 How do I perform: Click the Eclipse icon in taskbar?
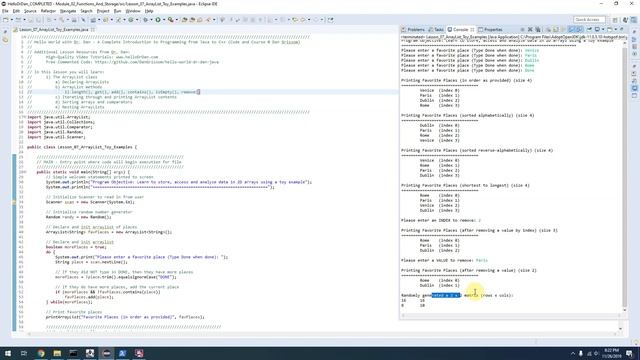106,353
